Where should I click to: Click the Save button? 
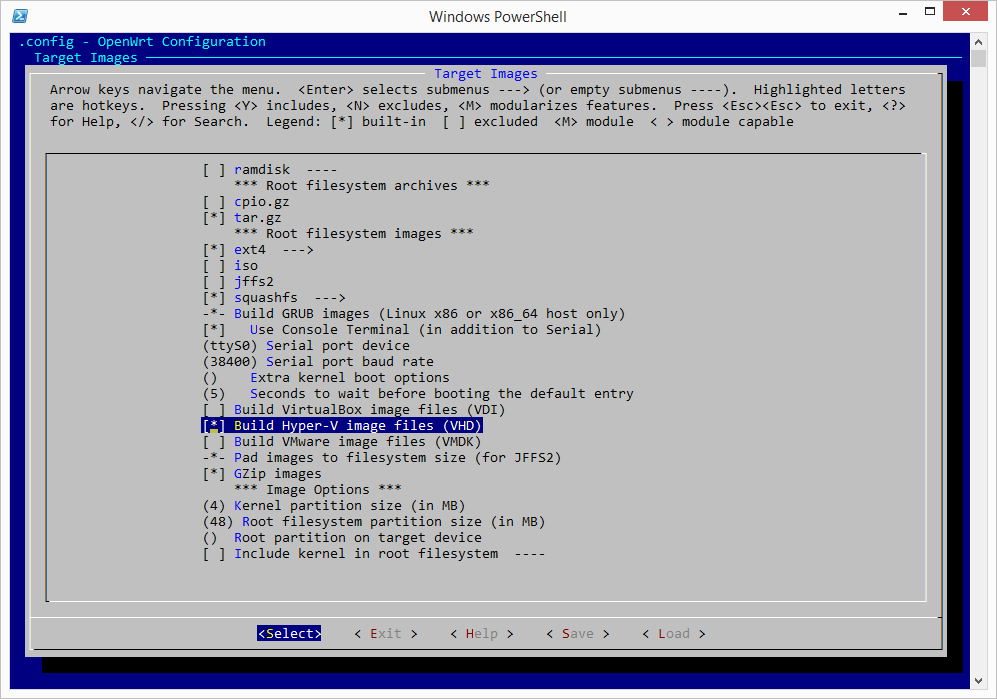pos(578,633)
